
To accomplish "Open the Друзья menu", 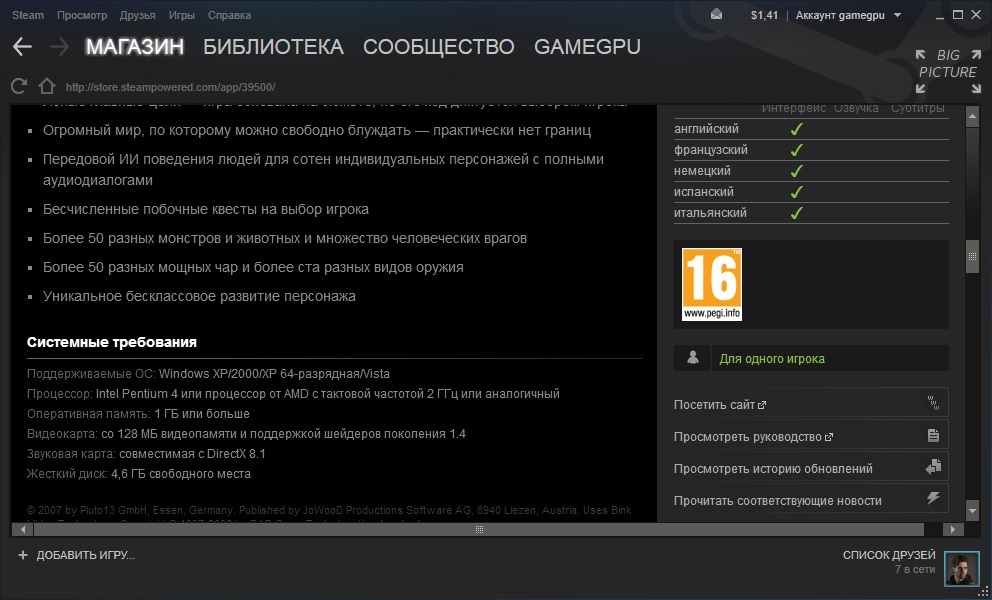I will click(x=137, y=15).
